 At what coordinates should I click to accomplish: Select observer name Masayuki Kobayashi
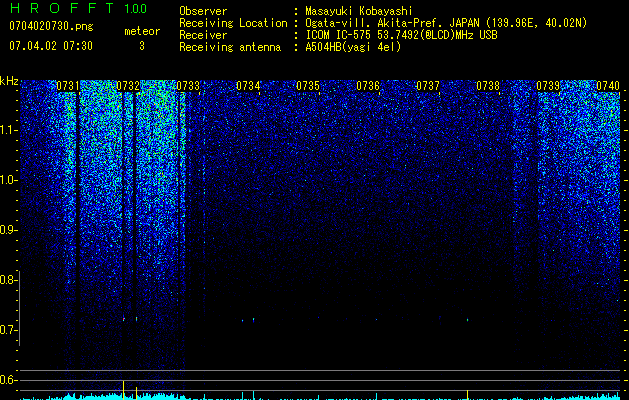[359, 11]
